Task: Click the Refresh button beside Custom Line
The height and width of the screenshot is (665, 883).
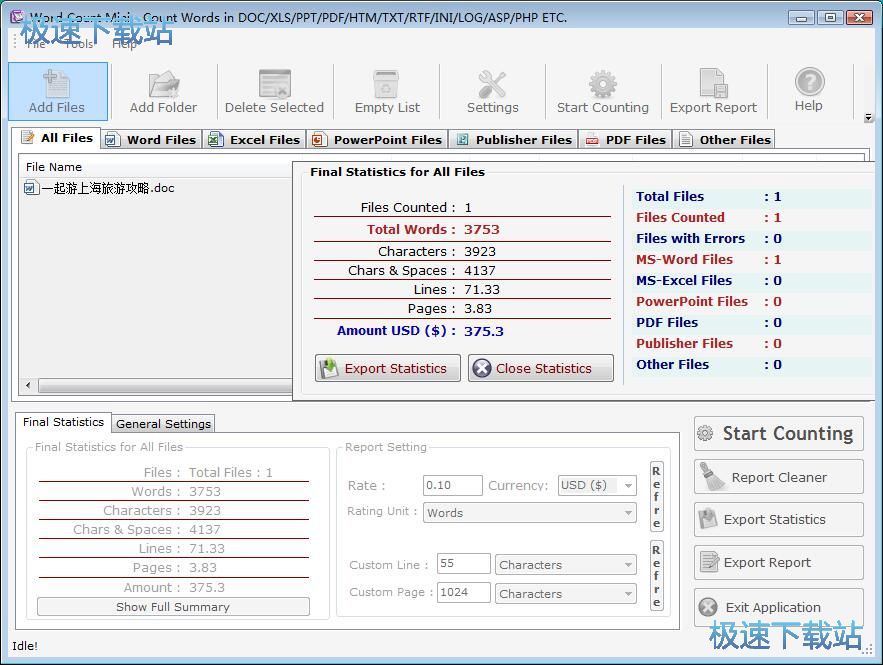Action: coord(657,575)
